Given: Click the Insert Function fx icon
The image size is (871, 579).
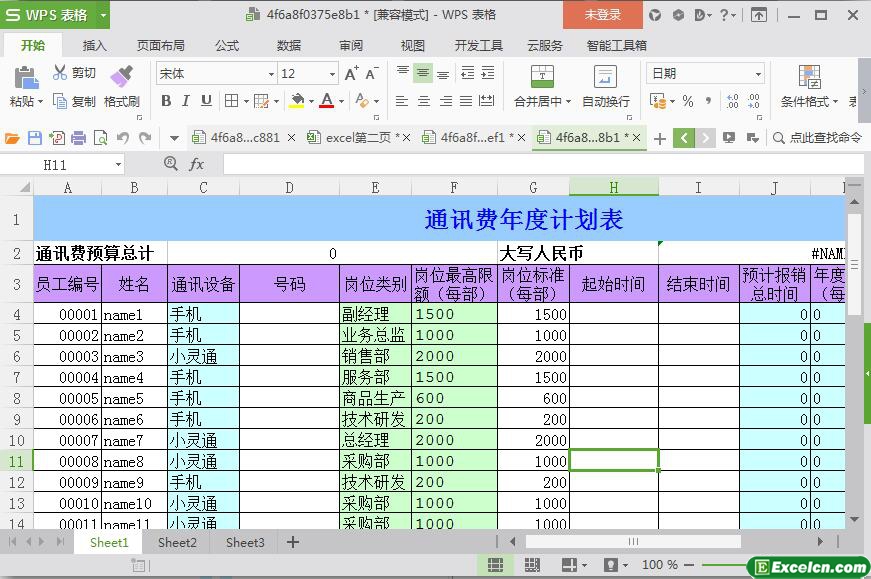Looking at the screenshot, I should coord(197,164).
